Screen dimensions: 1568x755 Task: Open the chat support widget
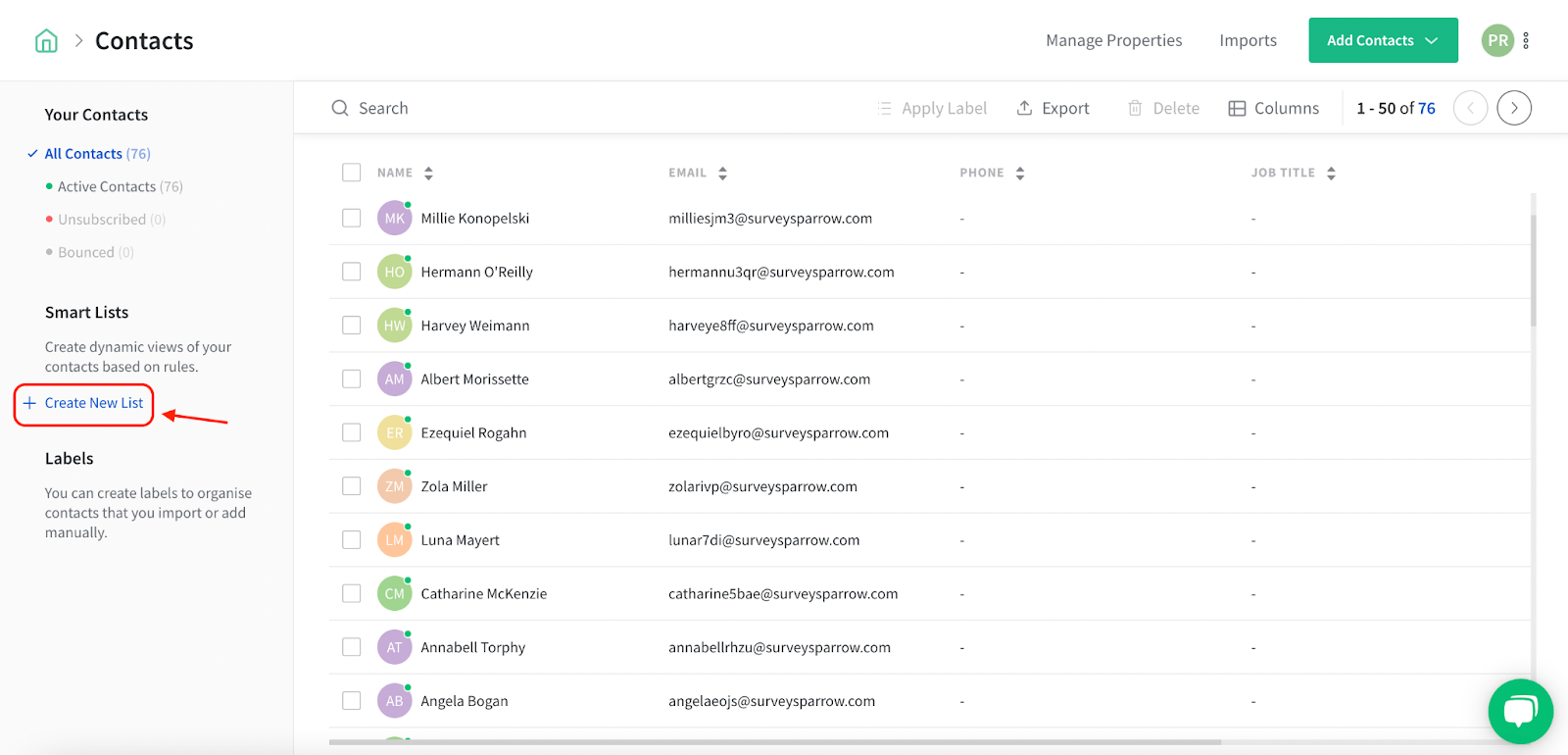coord(1520,711)
